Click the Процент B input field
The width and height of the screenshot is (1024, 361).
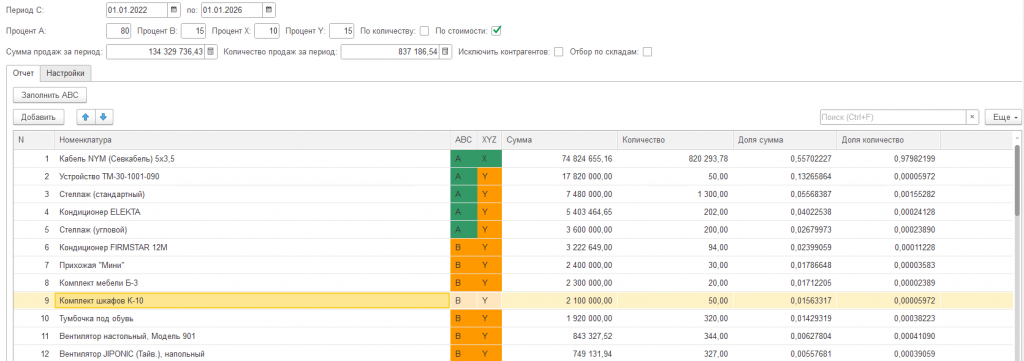click(194, 31)
